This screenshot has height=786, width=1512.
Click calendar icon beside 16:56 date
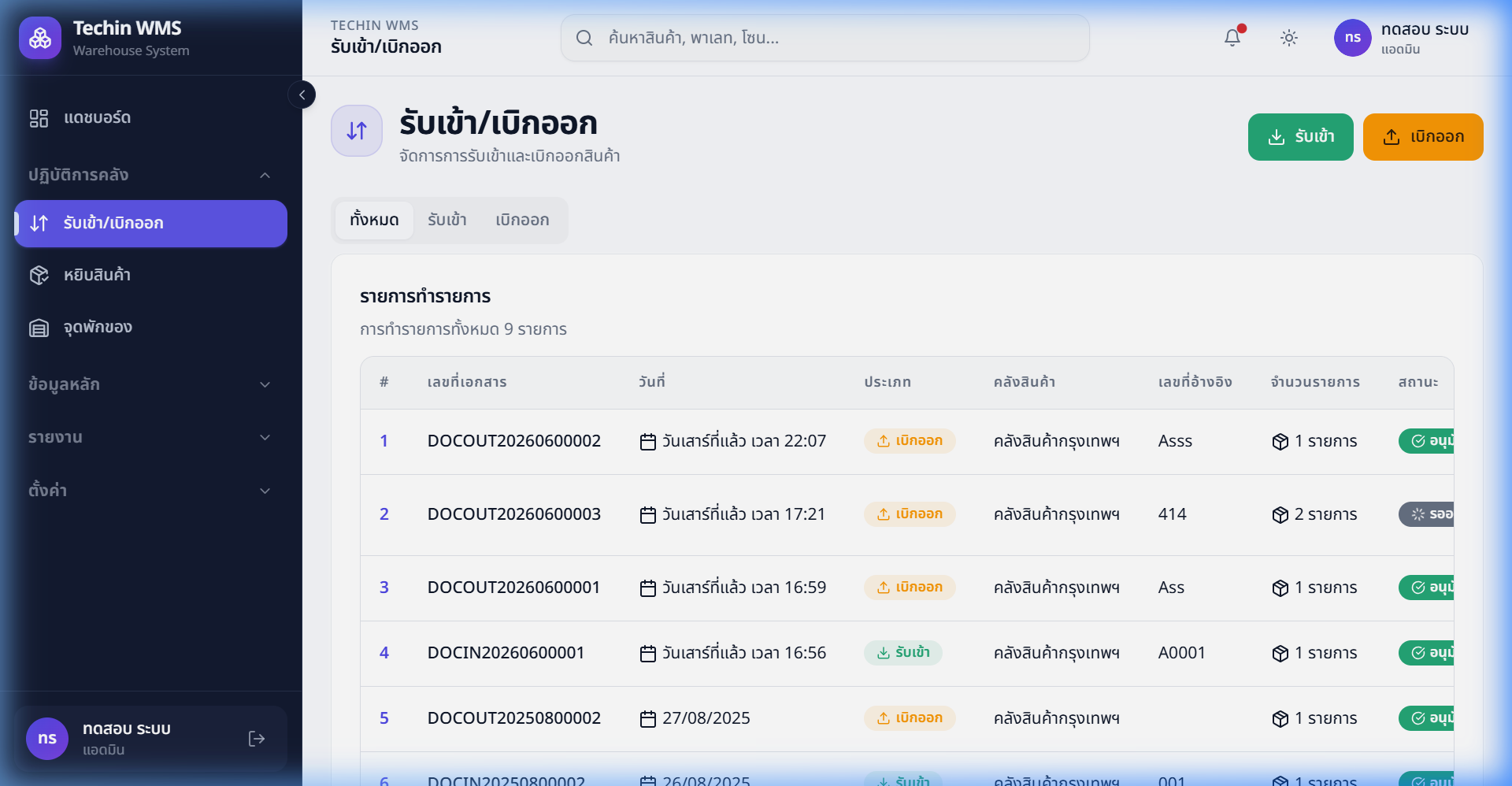(x=648, y=654)
